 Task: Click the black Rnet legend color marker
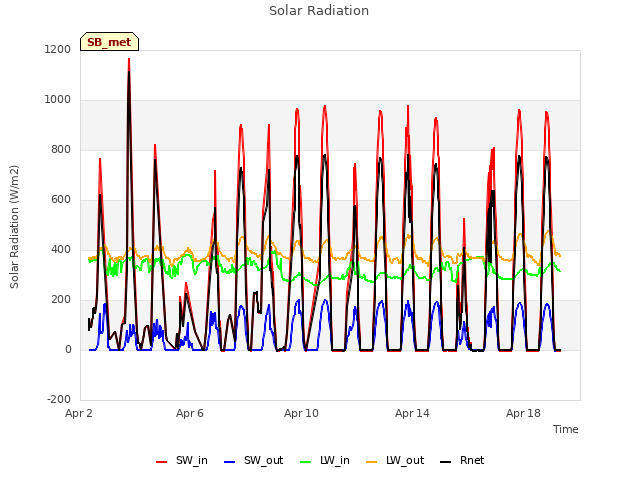coord(446,462)
